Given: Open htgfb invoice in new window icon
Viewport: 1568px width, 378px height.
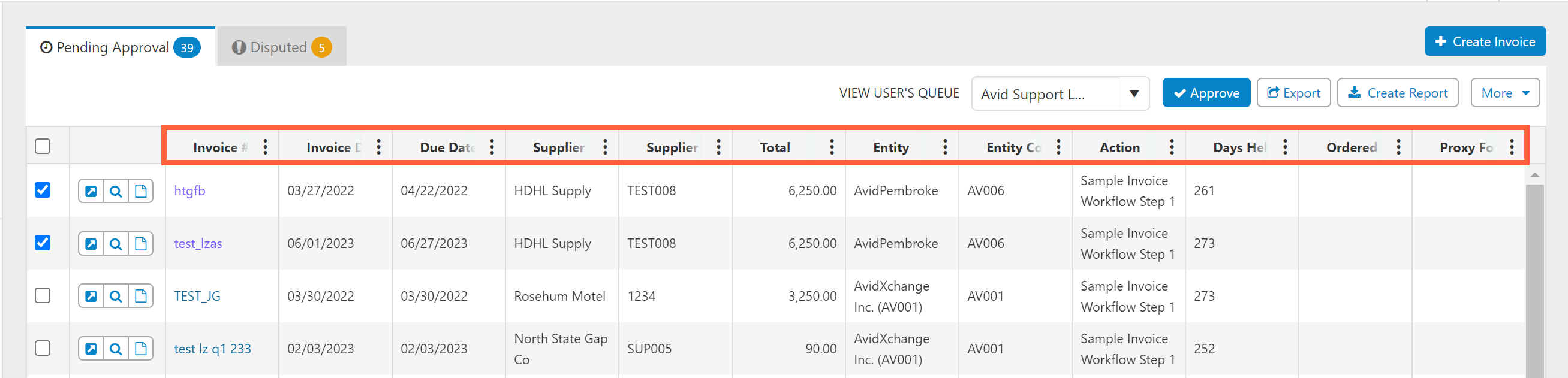Looking at the screenshot, I should click(x=91, y=192).
